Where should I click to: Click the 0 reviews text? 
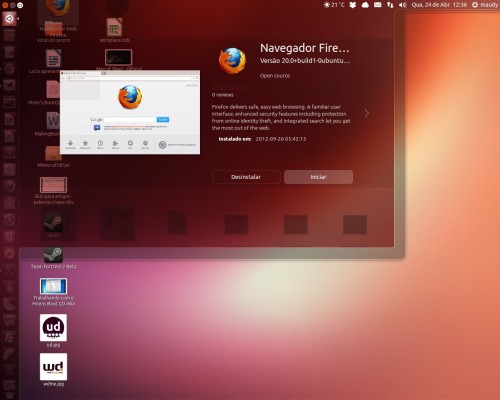222,95
